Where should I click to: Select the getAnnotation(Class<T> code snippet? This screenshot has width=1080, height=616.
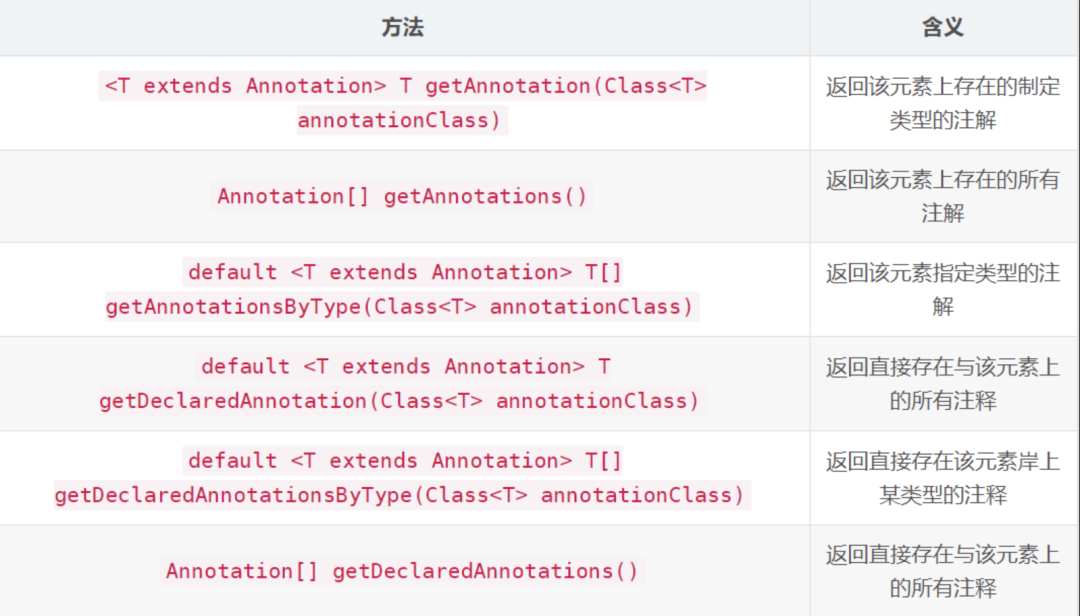click(565, 86)
